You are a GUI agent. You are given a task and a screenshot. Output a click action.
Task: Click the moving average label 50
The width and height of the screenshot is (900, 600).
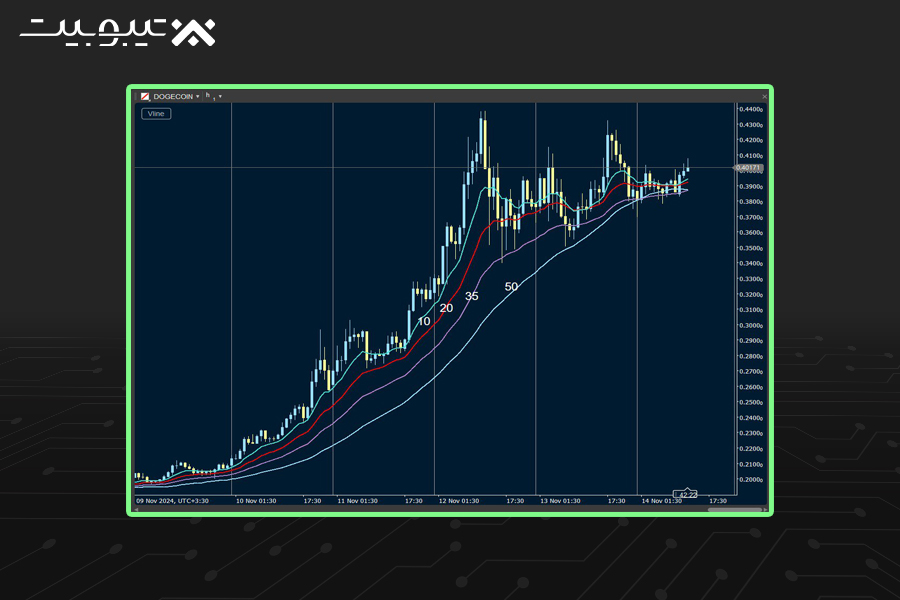point(511,287)
